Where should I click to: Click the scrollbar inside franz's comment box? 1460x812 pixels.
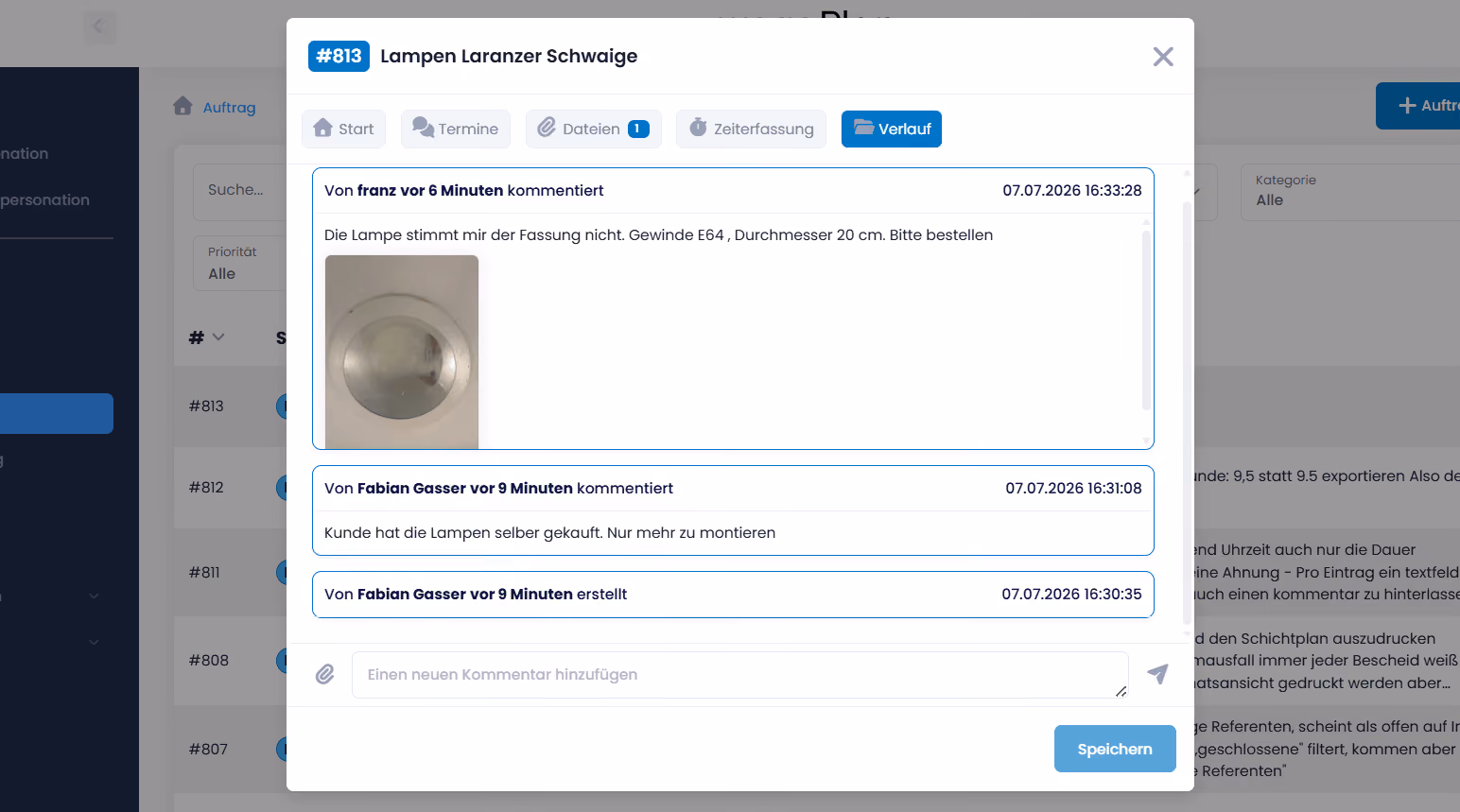click(x=1146, y=320)
